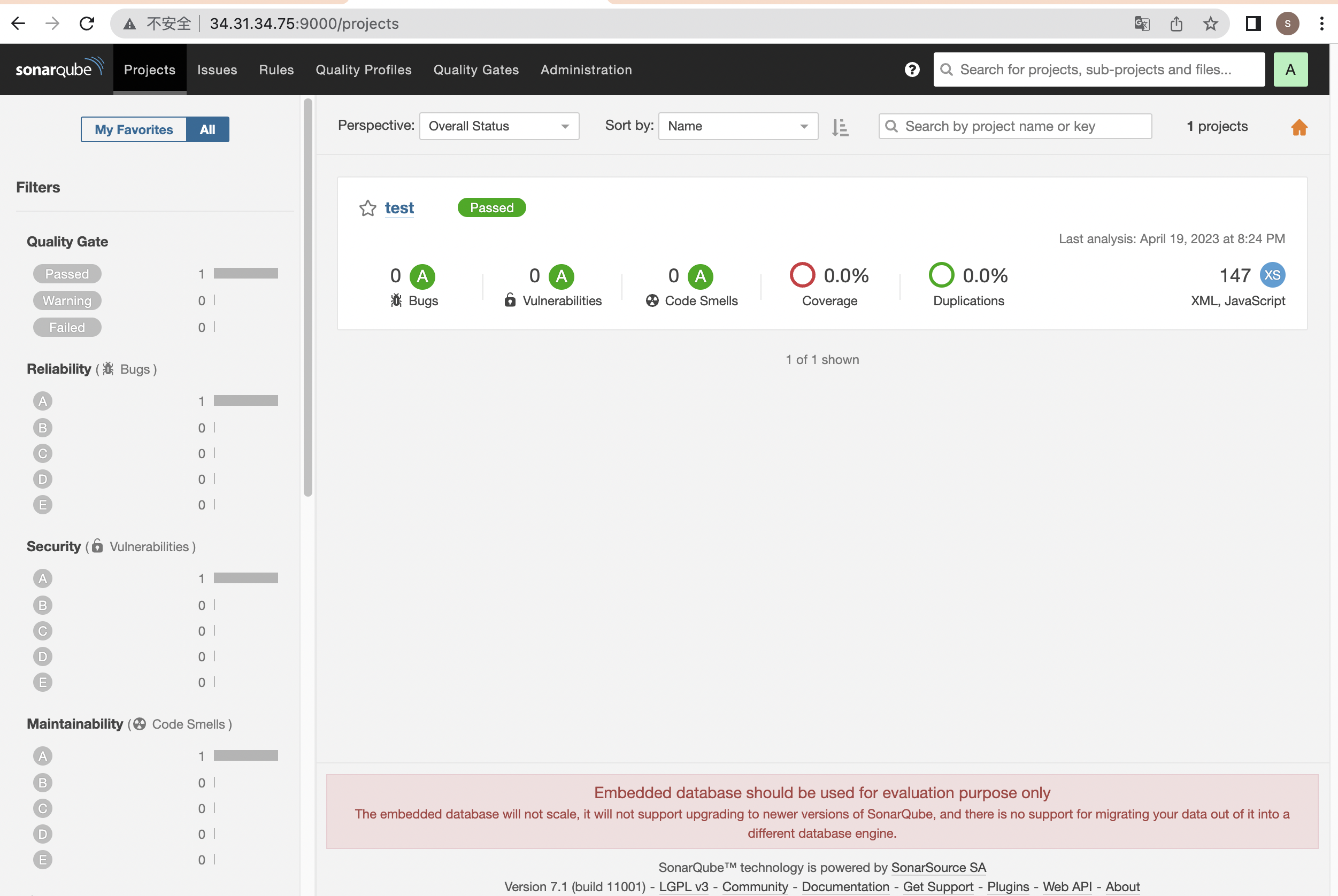Switch to the Issues tab

point(217,69)
